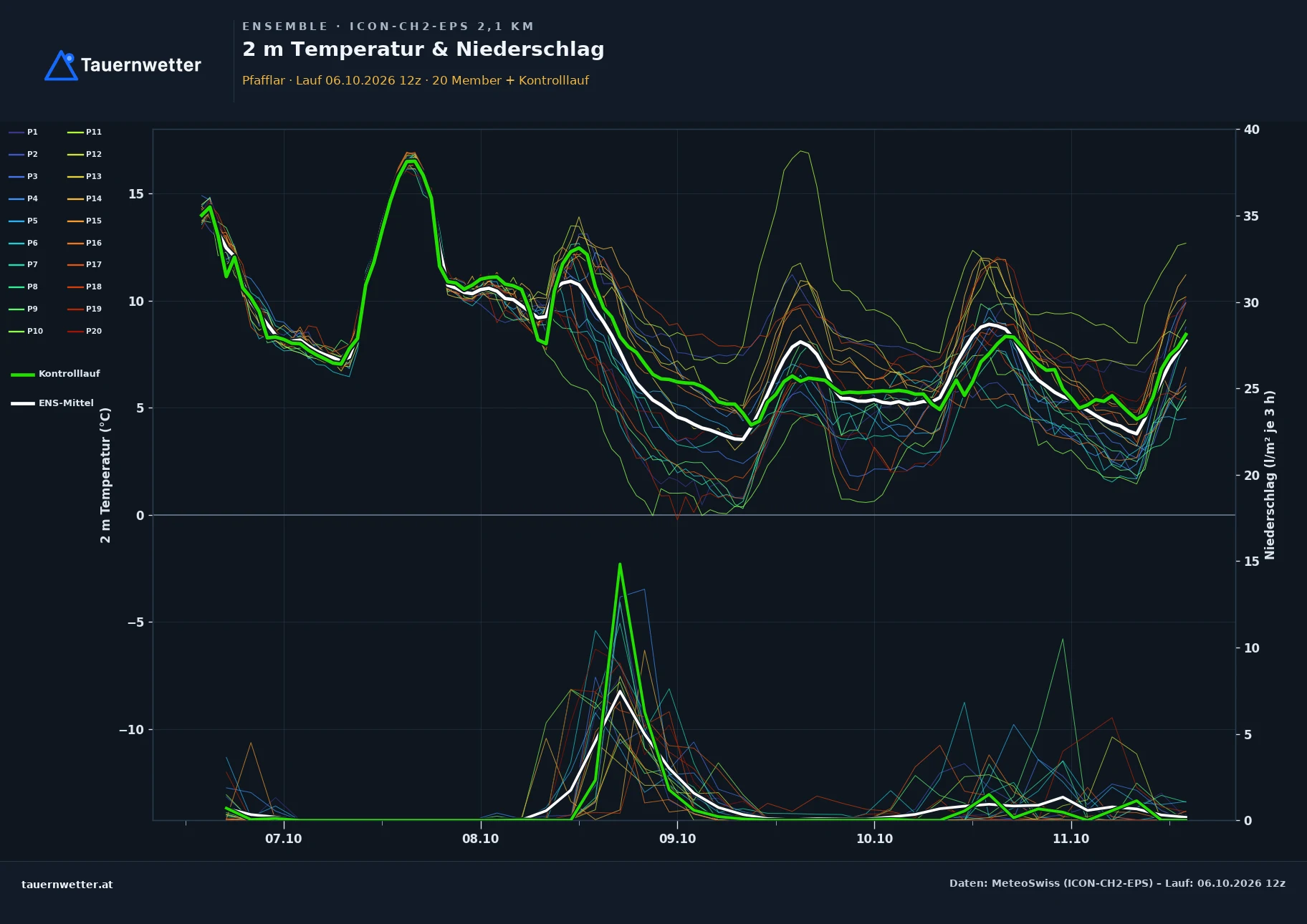The height and width of the screenshot is (924, 1307).
Task: Click the 15 value on temperature axis
Action: [x=136, y=194]
